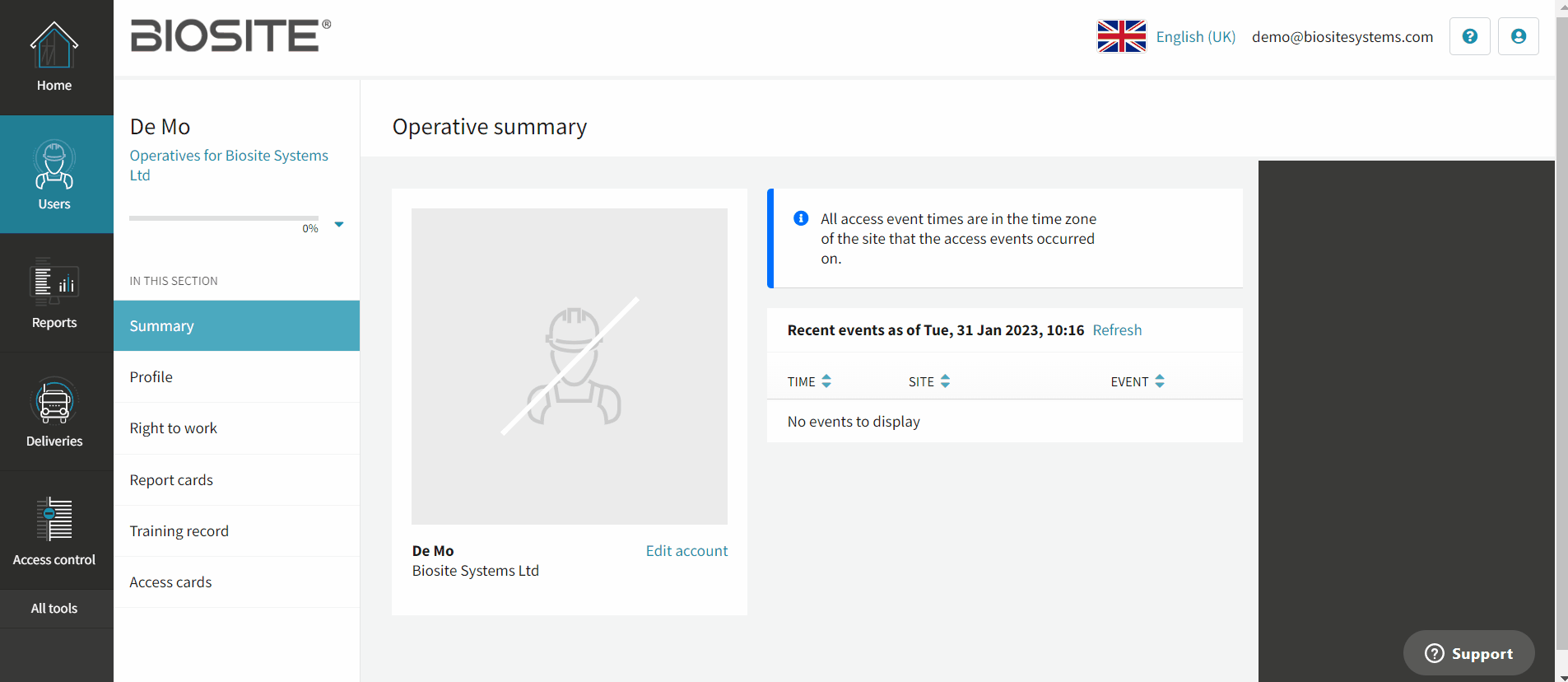Click the help question mark button

tap(1470, 36)
